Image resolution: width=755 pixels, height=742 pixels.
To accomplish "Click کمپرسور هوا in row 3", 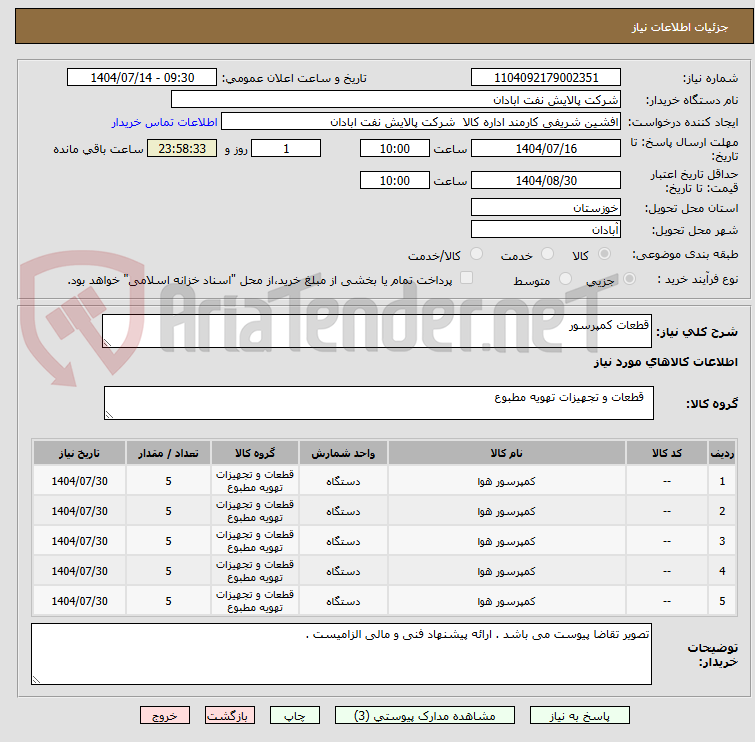I will point(507,541).
